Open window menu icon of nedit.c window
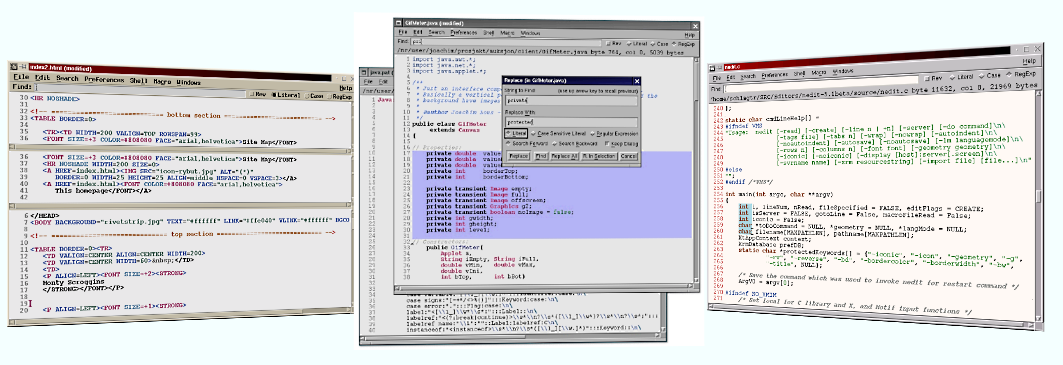1063x365 pixels. click(x=712, y=68)
